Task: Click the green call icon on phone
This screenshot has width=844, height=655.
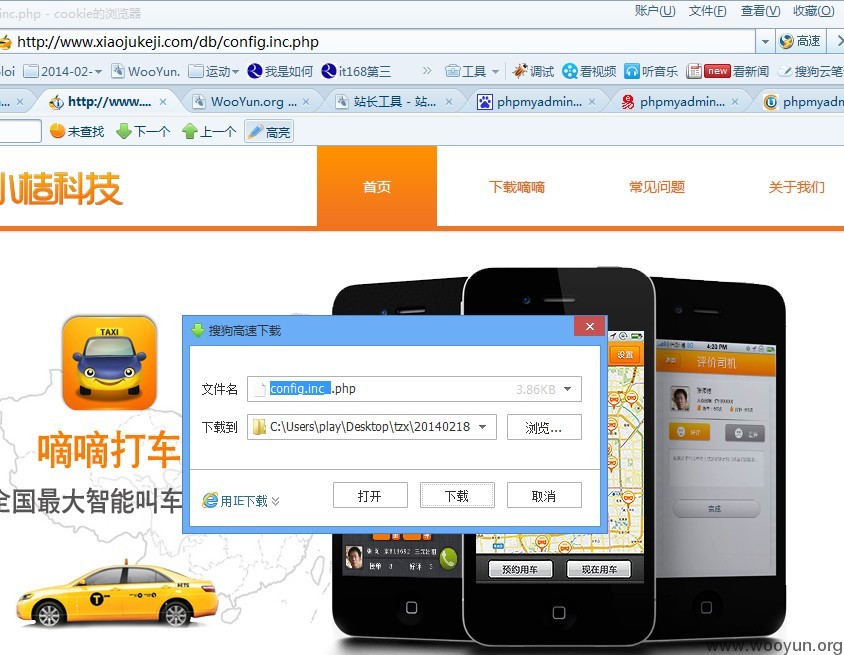Action: pyautogui.click(x=448, y=558)
